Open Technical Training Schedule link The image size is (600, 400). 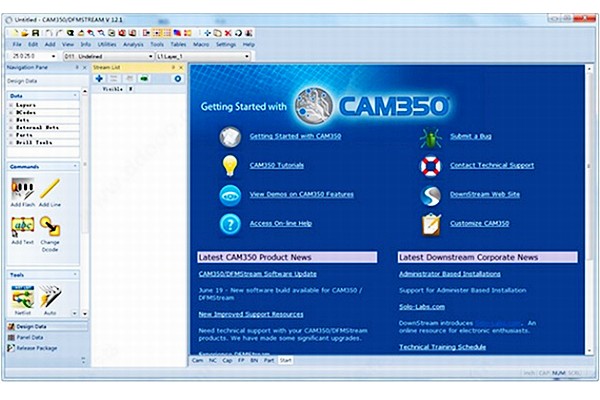tap(442, 347)
